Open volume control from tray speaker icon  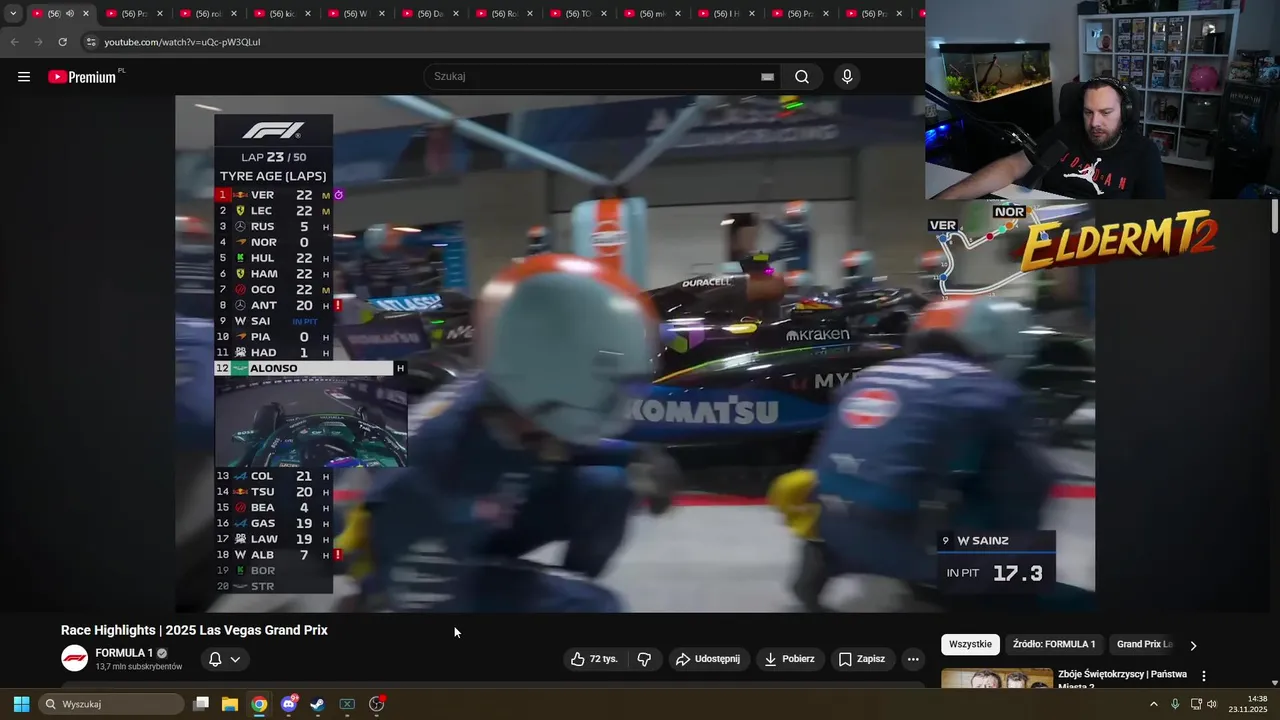1212,704
